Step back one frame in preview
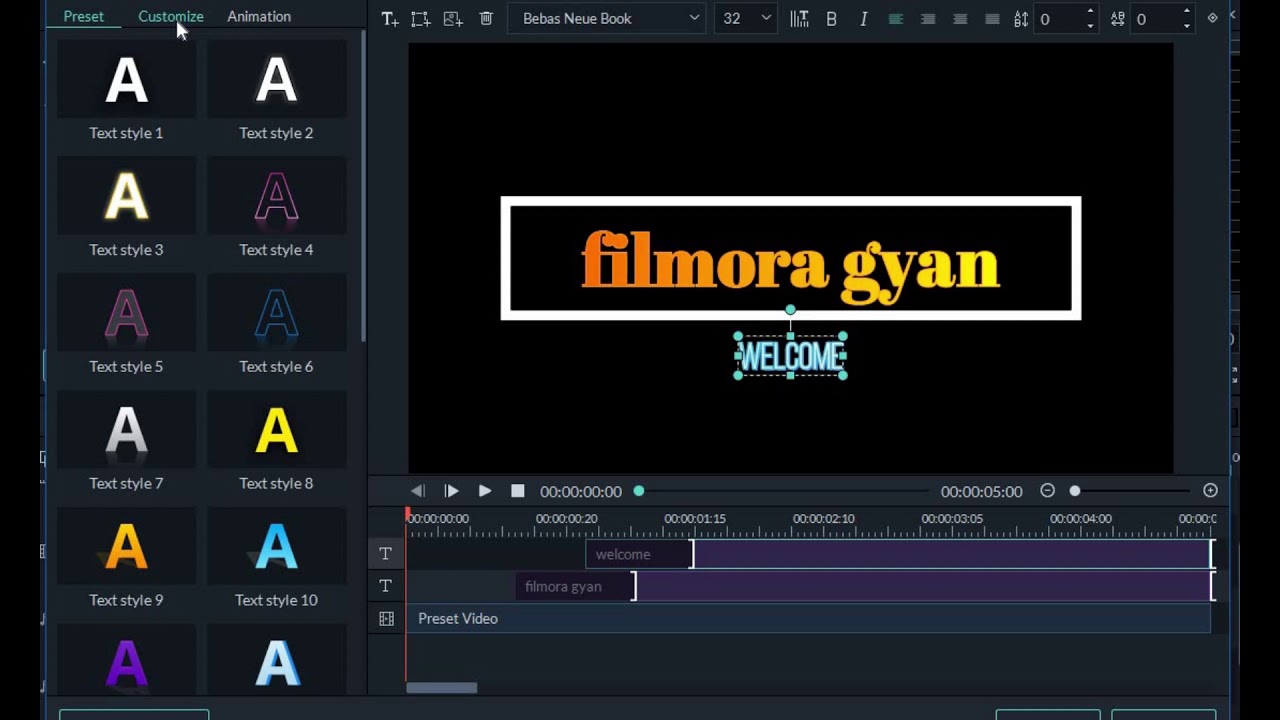The height and width of the screenshot is (720, 1280). pyautogui.click(x=418, y=491)
